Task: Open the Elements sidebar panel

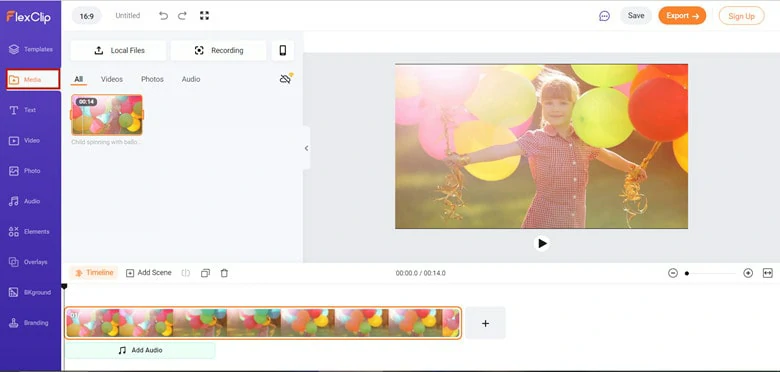Action: pos(30,232)
